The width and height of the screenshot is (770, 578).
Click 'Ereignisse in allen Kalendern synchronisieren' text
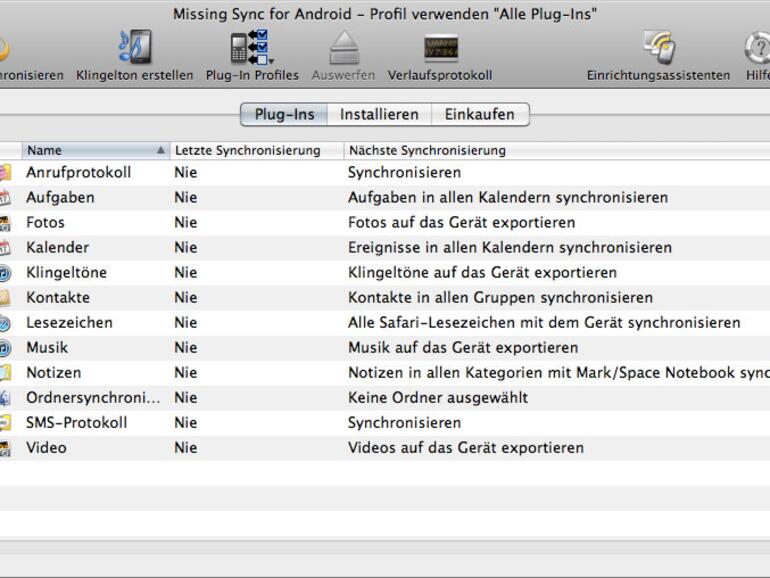point(510,248)
